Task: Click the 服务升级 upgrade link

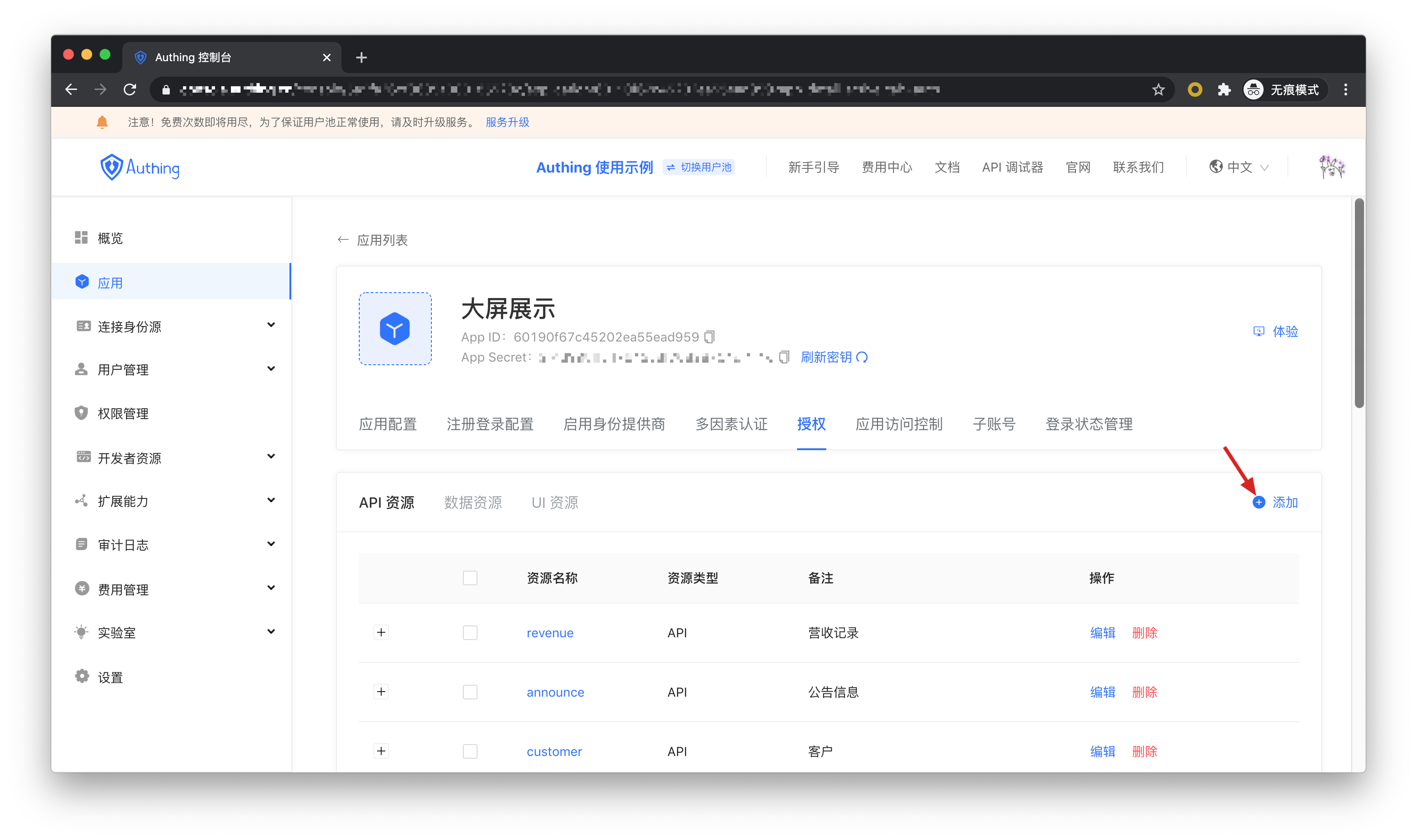Action: click(x=507, y=122)
